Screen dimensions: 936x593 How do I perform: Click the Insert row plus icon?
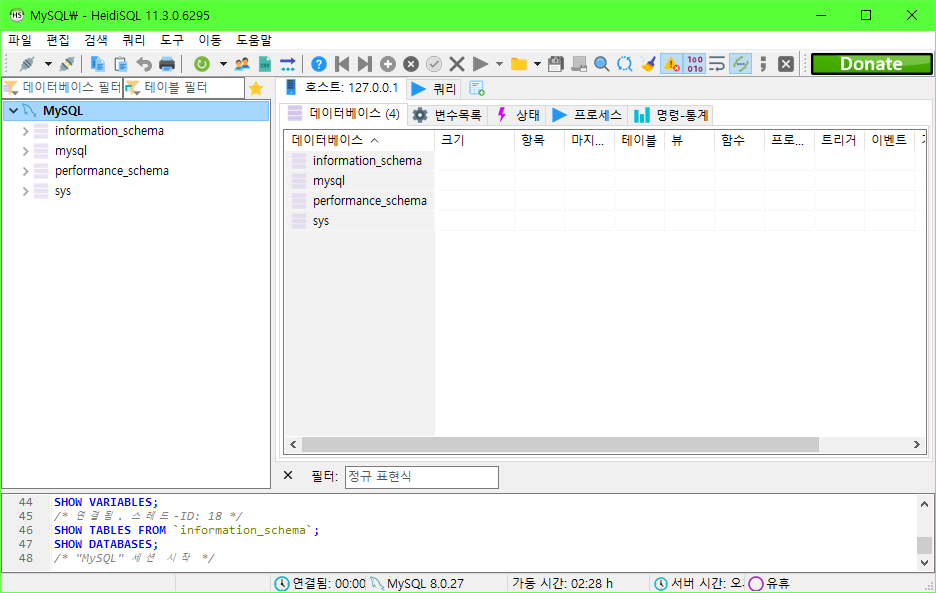[x=388, y=64]
